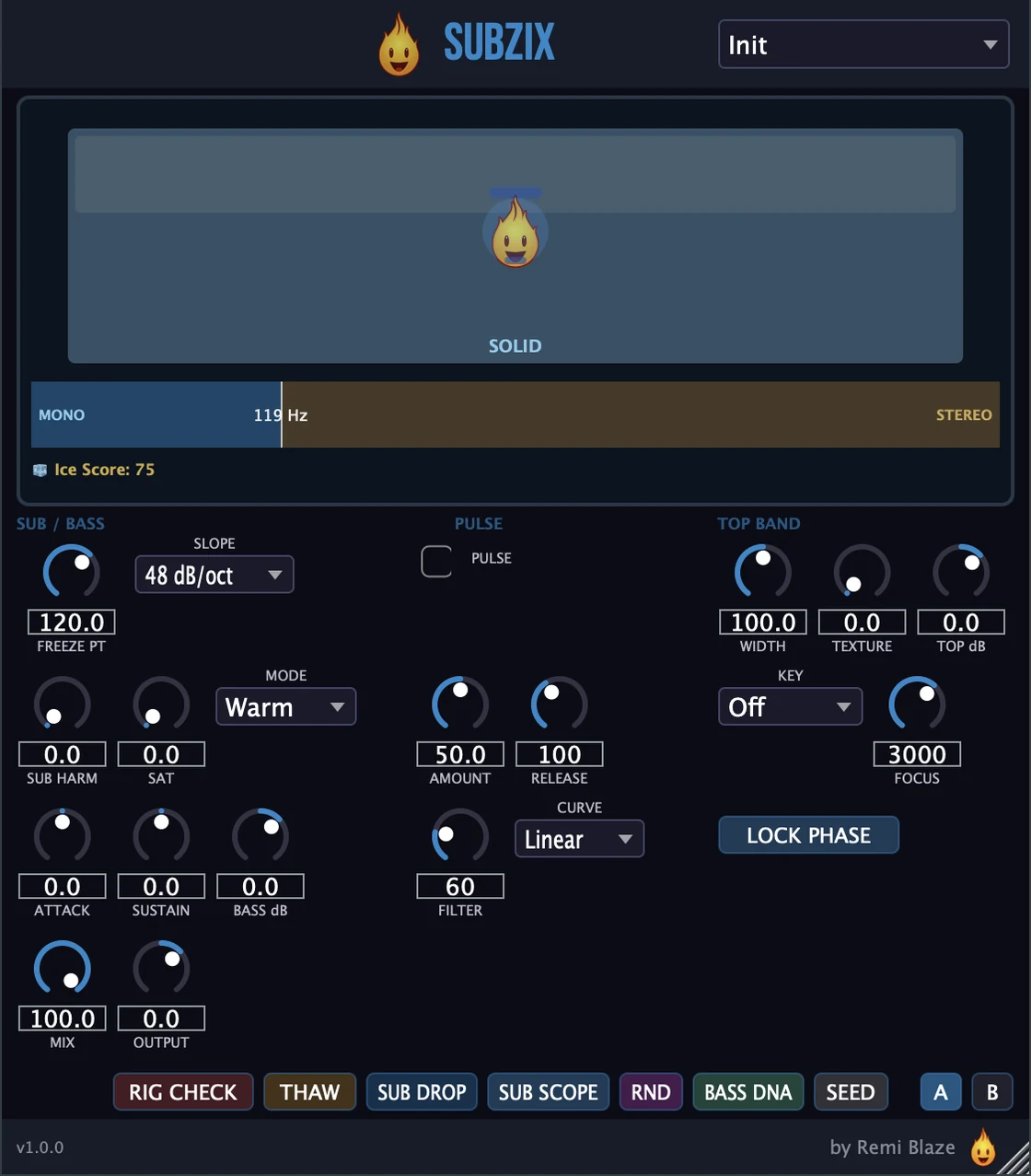Screen dimensions: 1031x1176
Task: Click the flame logo beside the SUBZIX title
Action: 400,44
